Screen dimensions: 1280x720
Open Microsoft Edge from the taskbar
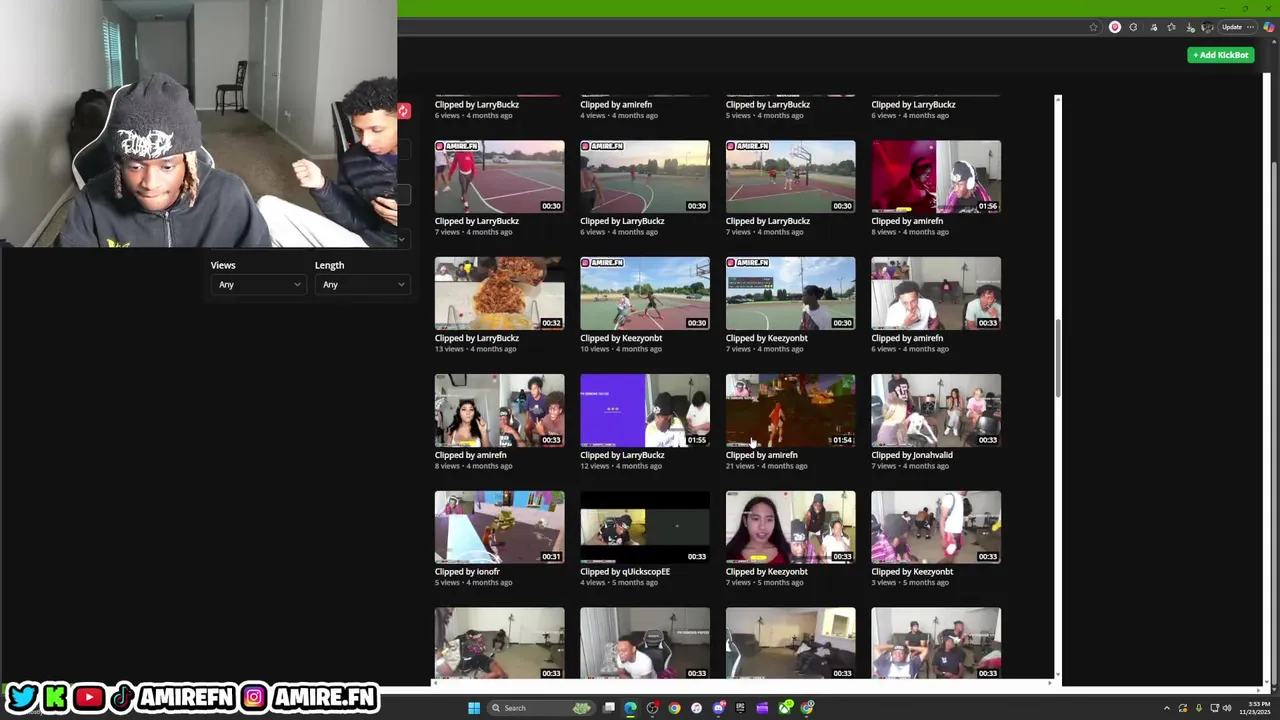630,708
